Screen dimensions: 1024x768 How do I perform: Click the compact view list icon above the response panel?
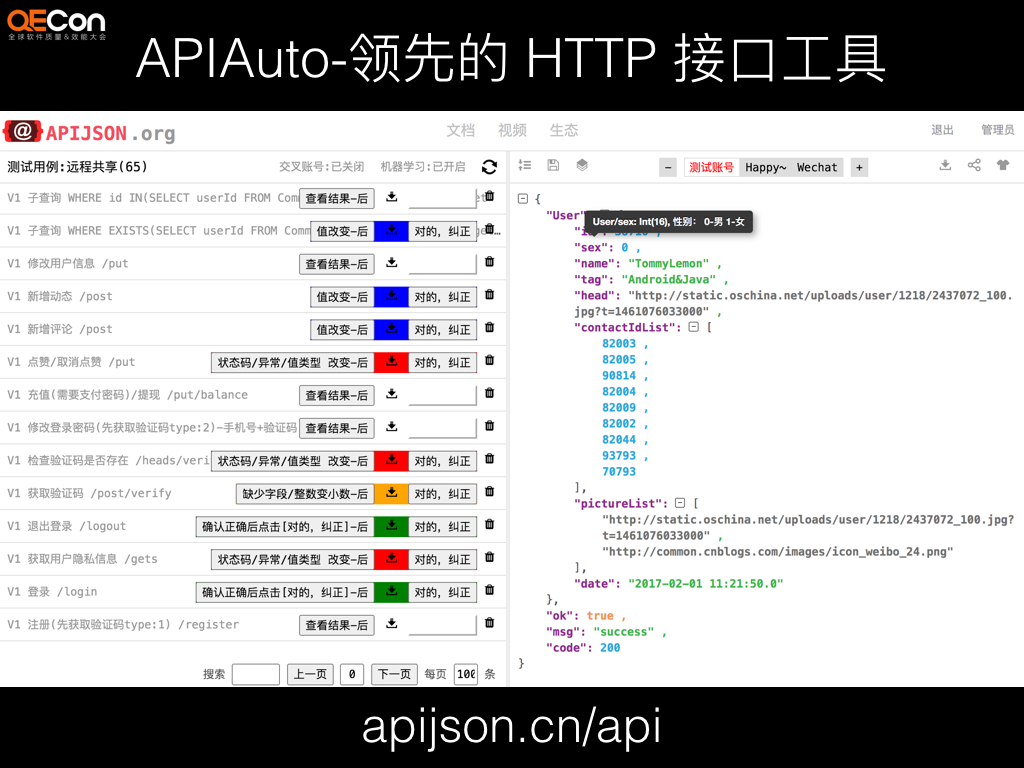click(525, 167)
